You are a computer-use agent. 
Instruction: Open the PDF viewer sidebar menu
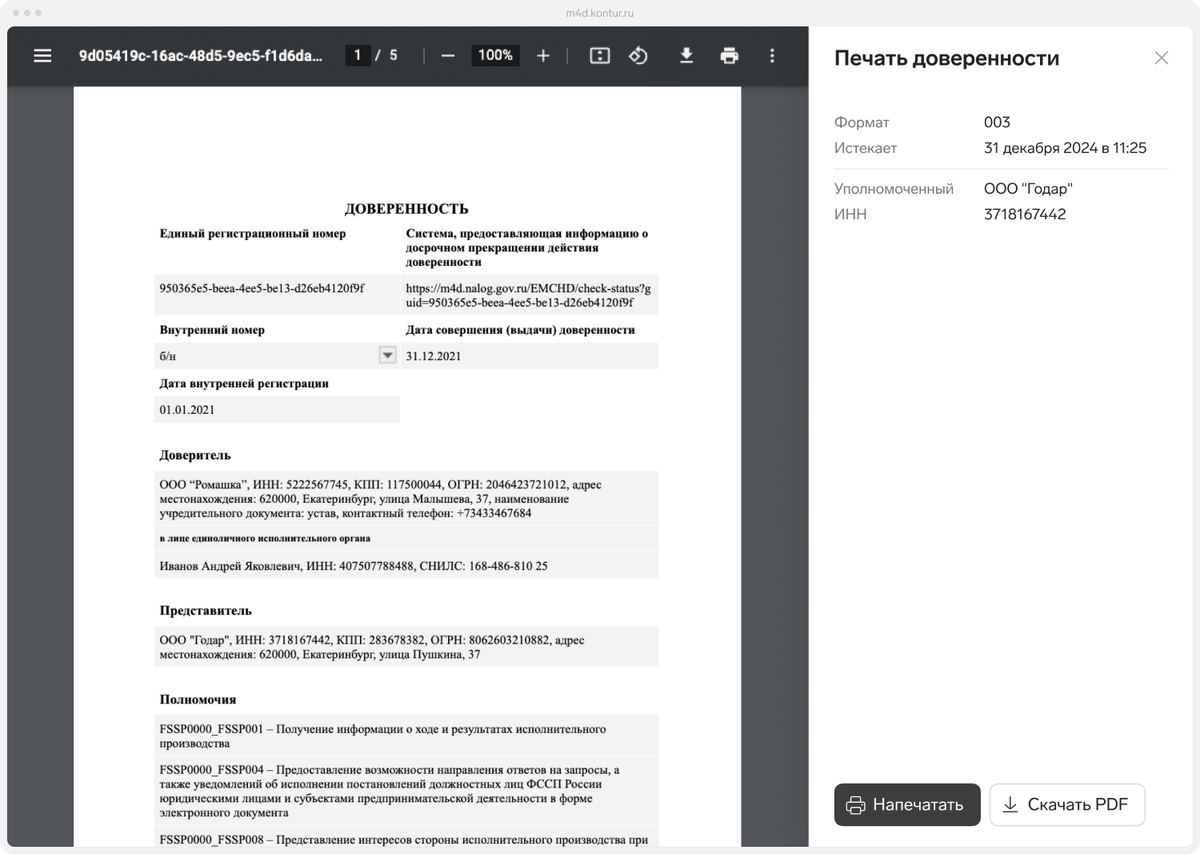pos(42,56)
